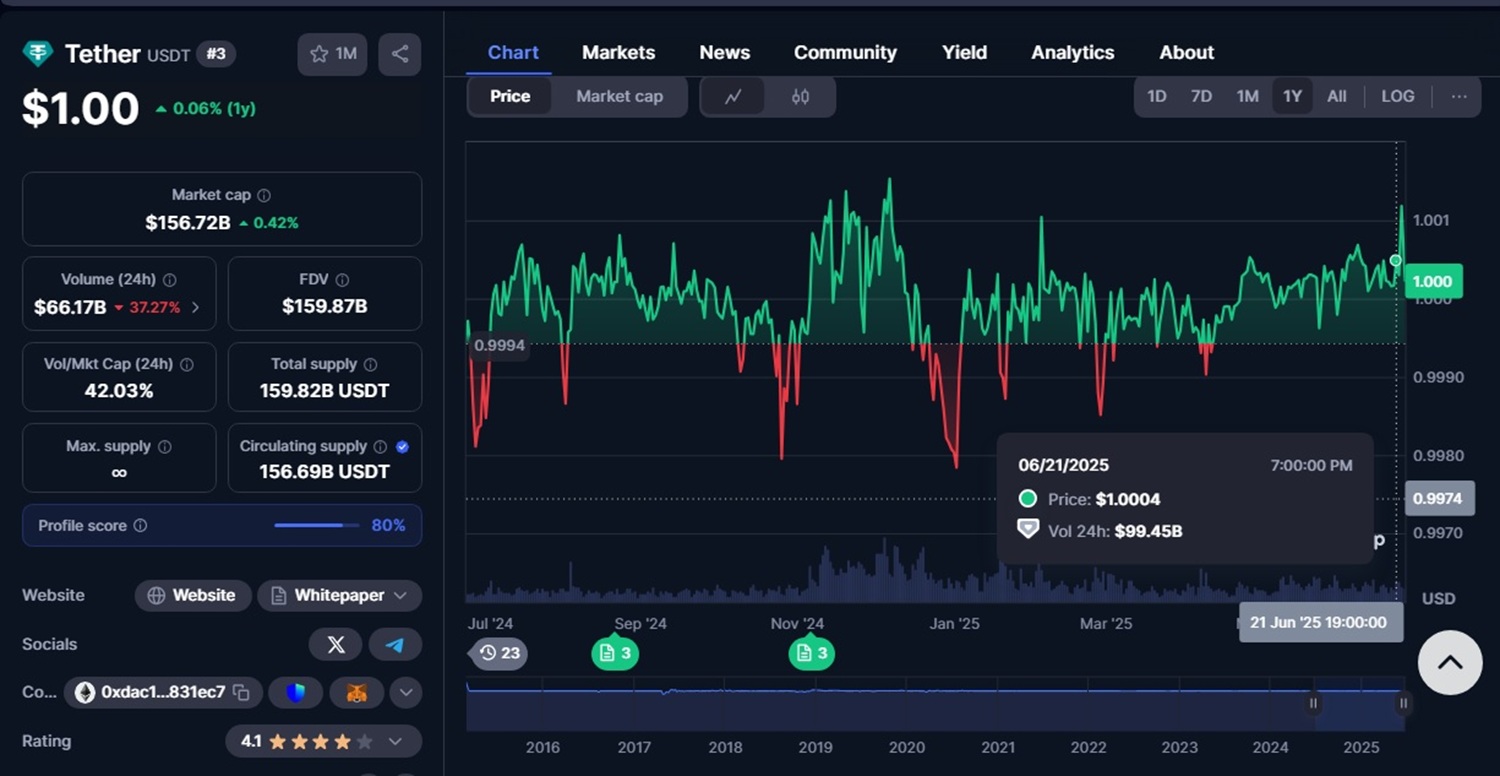The width and height of the screenshot is (1500, 776).
Task: Visit the Tether Website link
Action: [192, 596]
